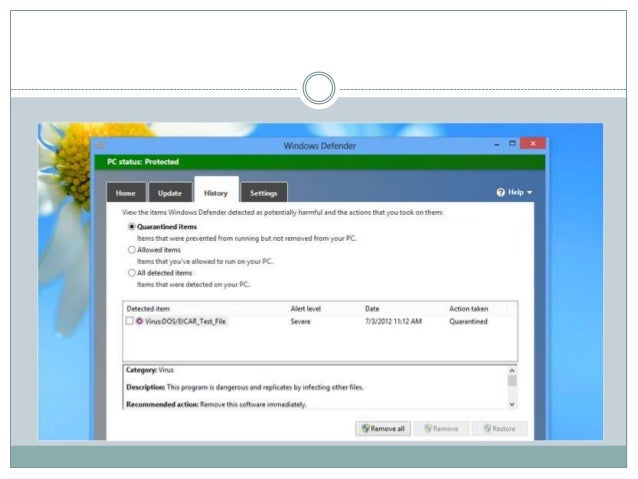Viewport: 638px width, 479px height.
Task: Switch to the Update tab
Action: (x=170, y=192)
